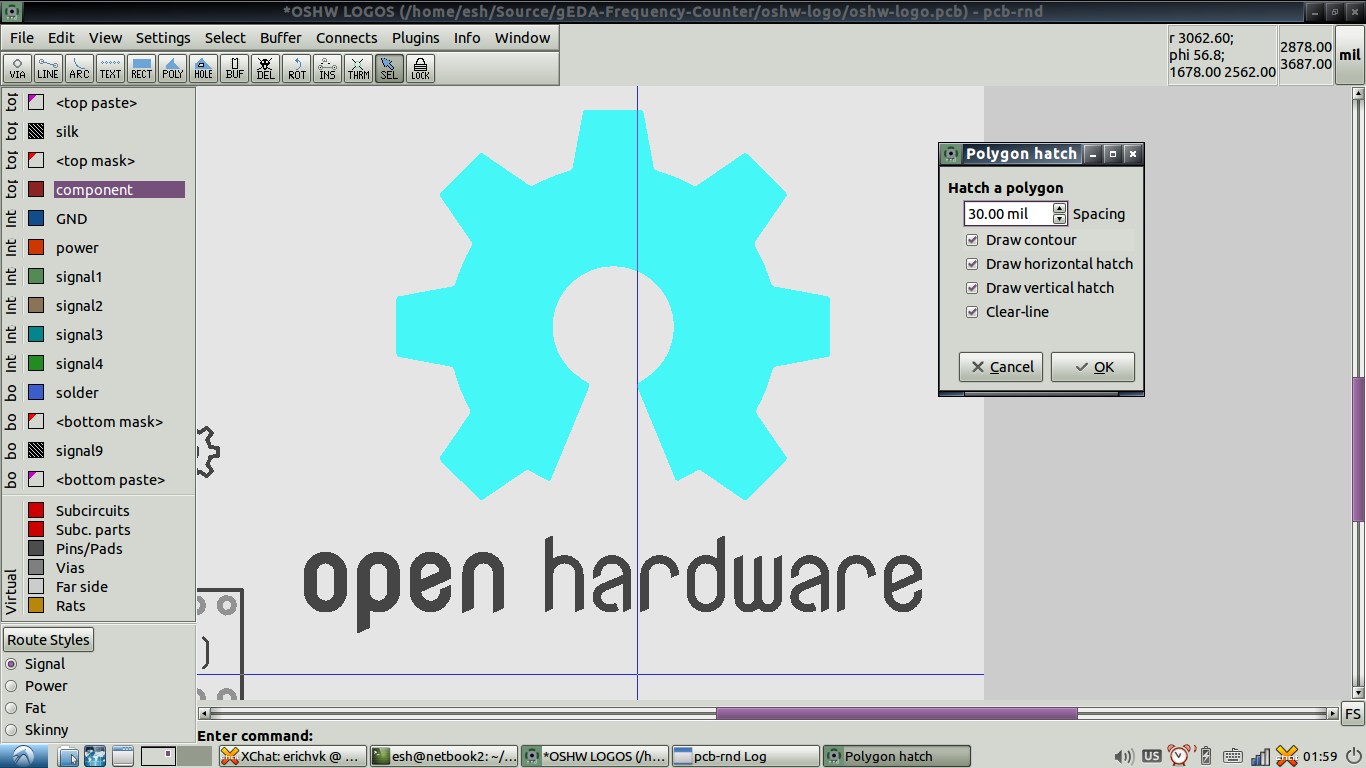Select the VIA tool
Screen dimensions: 1366x768
[x=16, y=68]
